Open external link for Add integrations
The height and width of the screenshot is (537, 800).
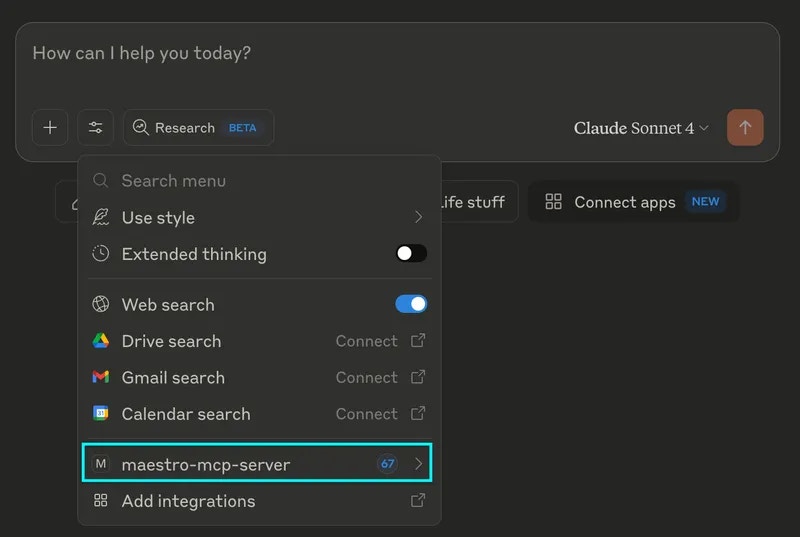point(418,501)
